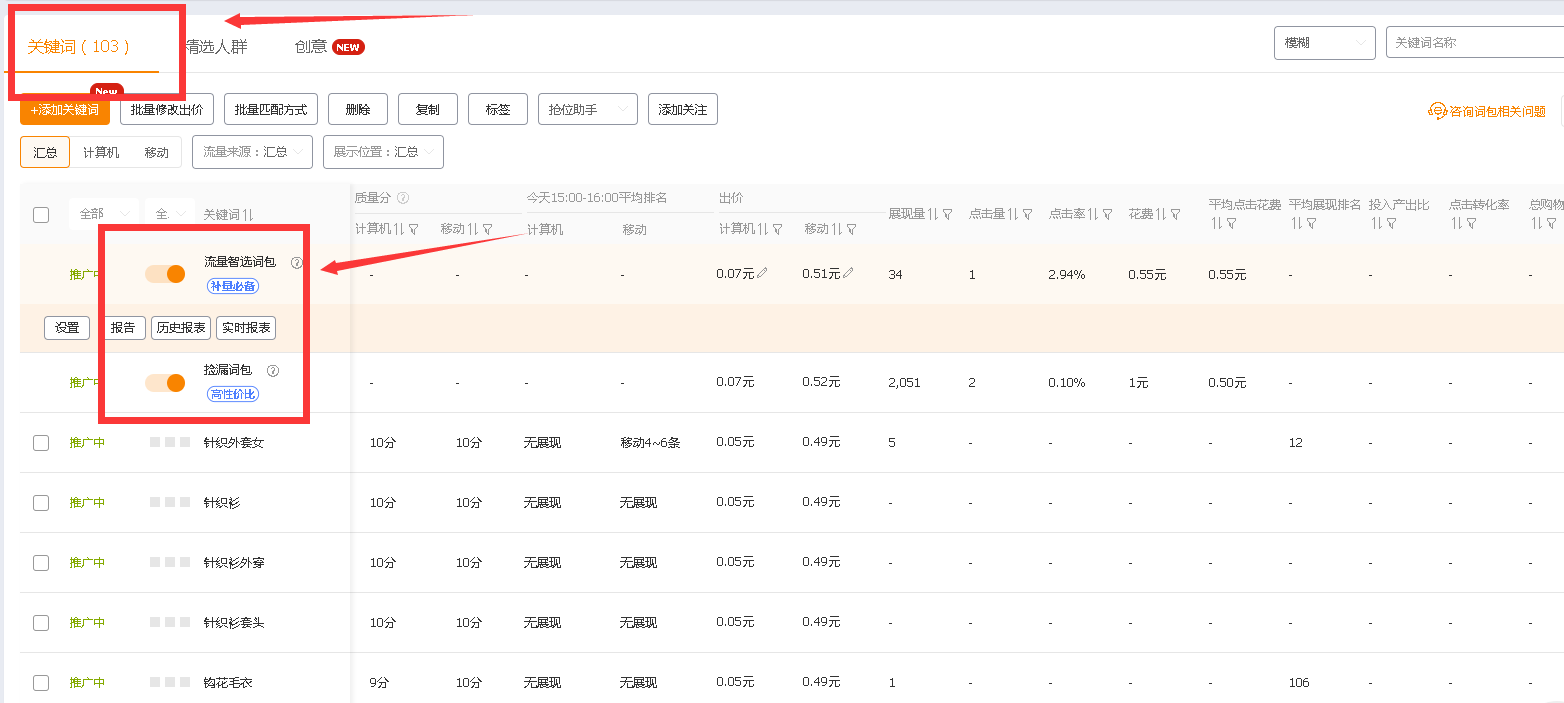Screen dimensions: 1564x703
Task: Open the 展示位置：汇总 dropdown
Action: point(383,152)
